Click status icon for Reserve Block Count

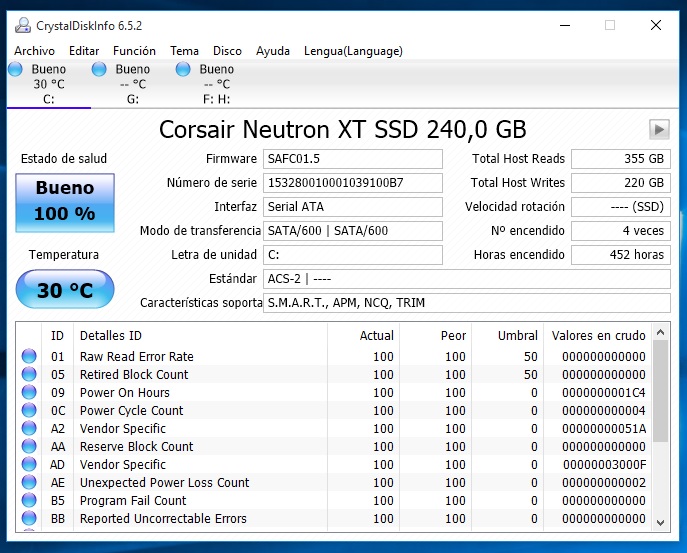coord(29,446)
